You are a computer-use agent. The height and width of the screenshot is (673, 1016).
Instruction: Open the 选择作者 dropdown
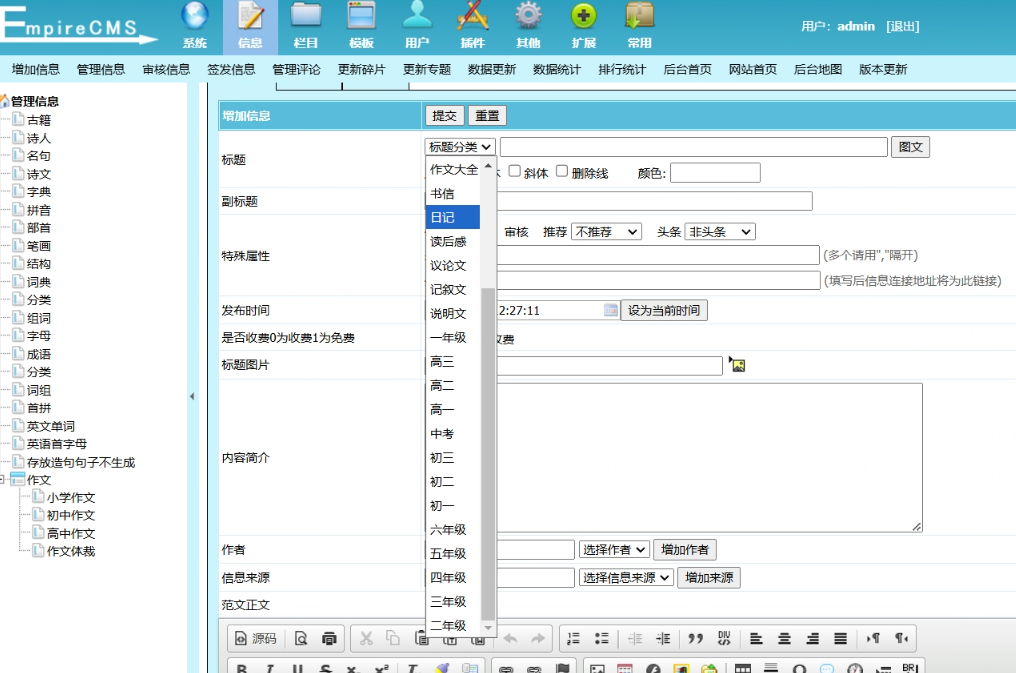coord(614,550)
